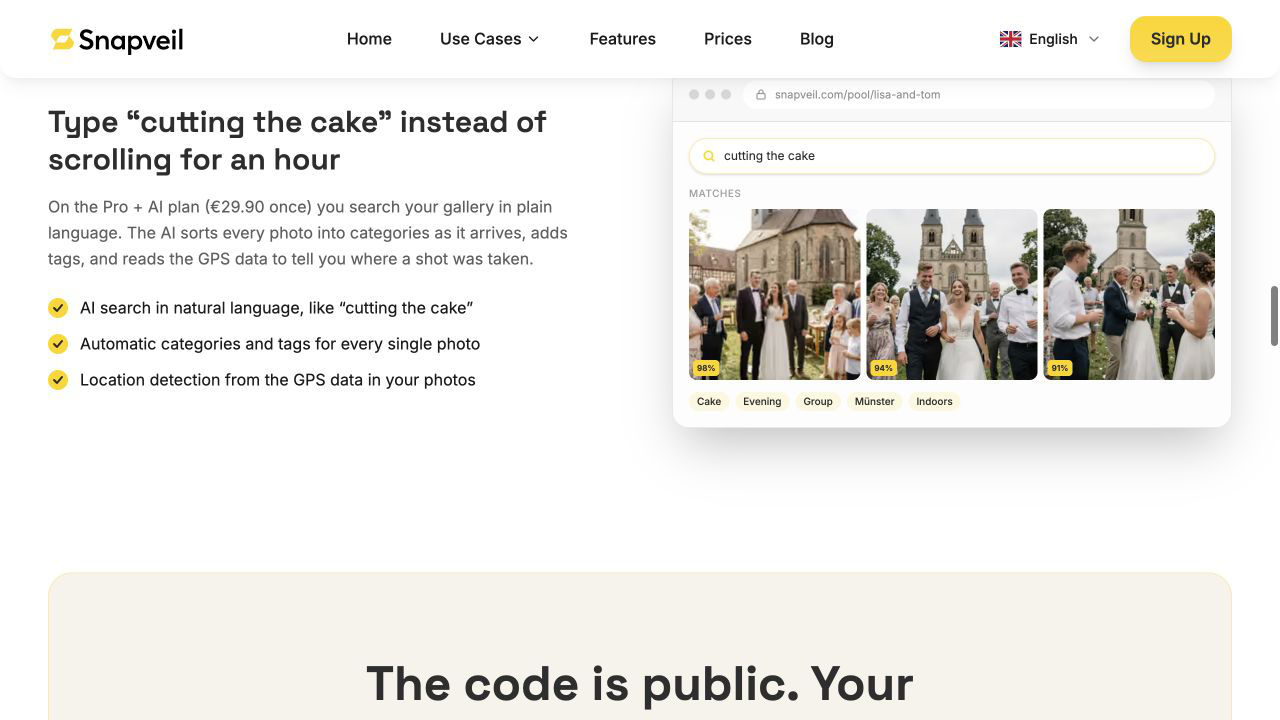Click the lock icon in mock address bar
The image size is (1280, 720).
761,95
